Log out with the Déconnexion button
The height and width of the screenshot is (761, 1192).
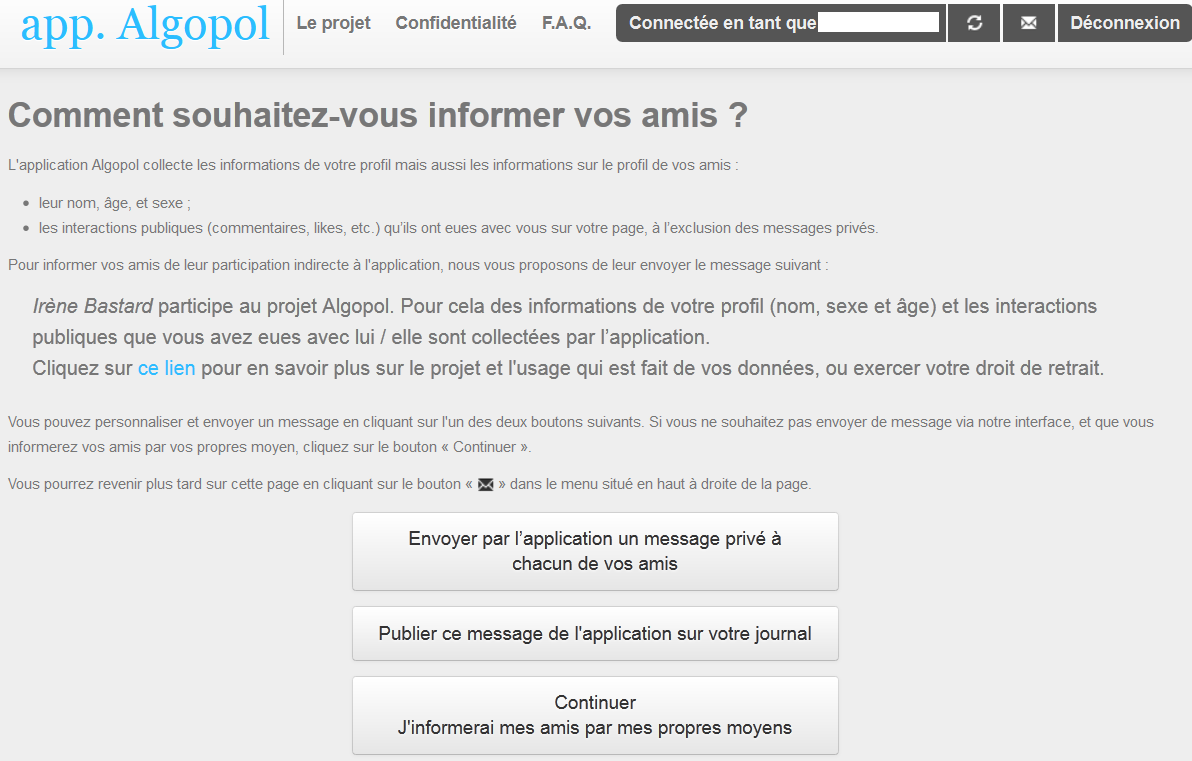pos(1124,23)
